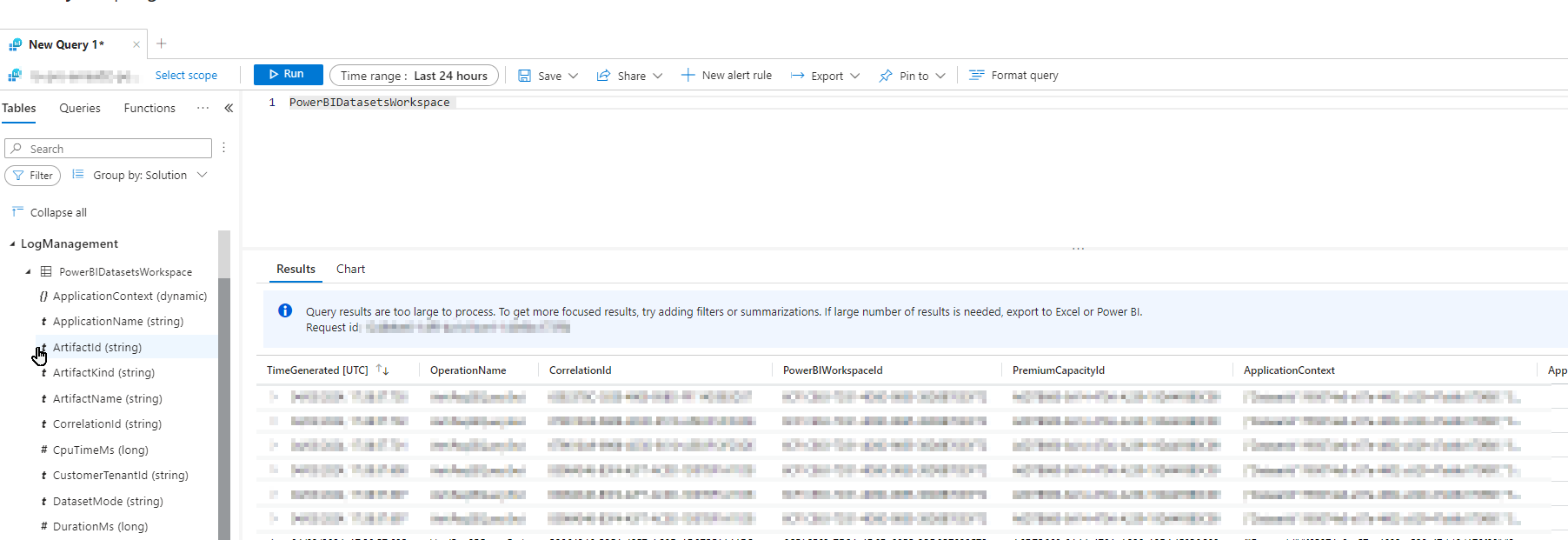Select CorrelationId (string) column
This screenshot has height=540, width=1568.
[107, 424]
